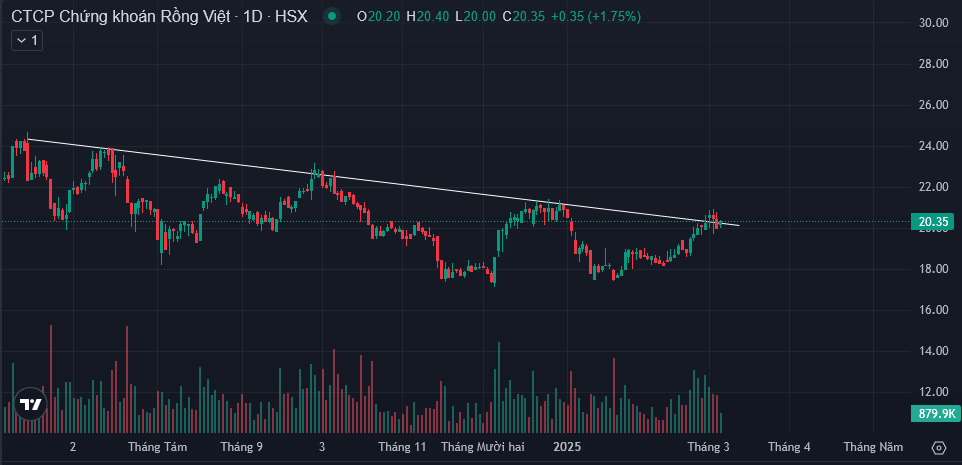The width and height of the screenshot is (962, 465).
Task: Click the open value O20.20
Action: pyautogui.click(x=380, y=17)
